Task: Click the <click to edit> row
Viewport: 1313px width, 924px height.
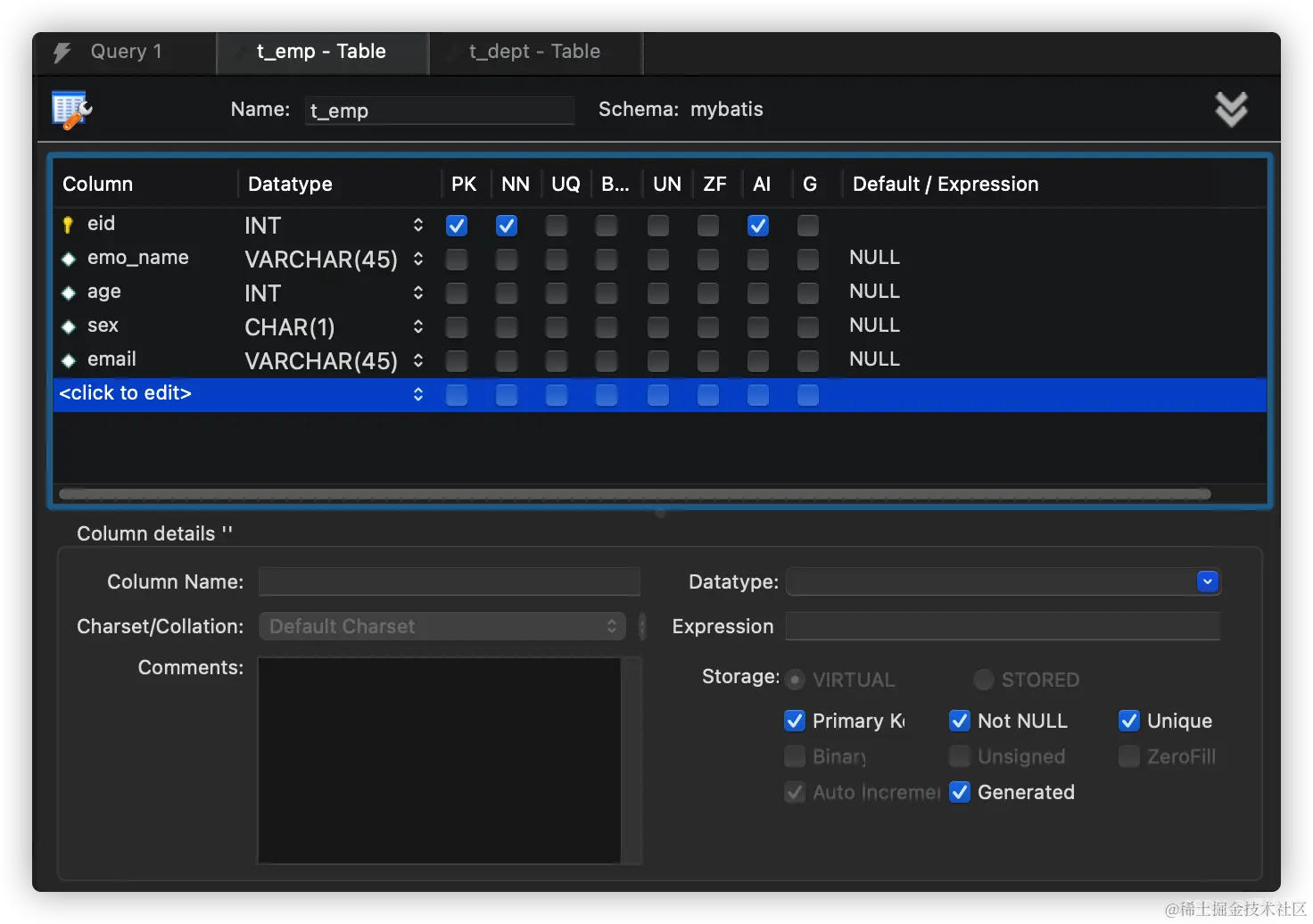Action: pos(660,394)
